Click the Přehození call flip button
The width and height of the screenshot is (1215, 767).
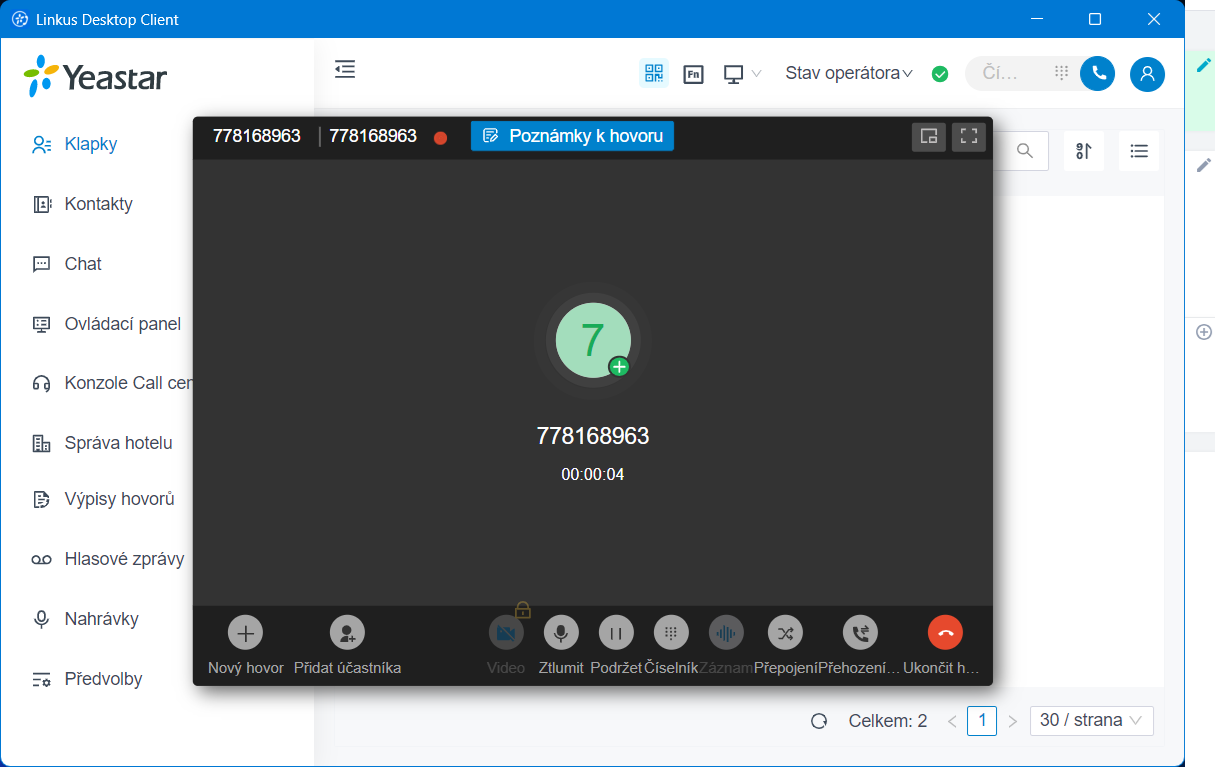(x=860, y=633)
